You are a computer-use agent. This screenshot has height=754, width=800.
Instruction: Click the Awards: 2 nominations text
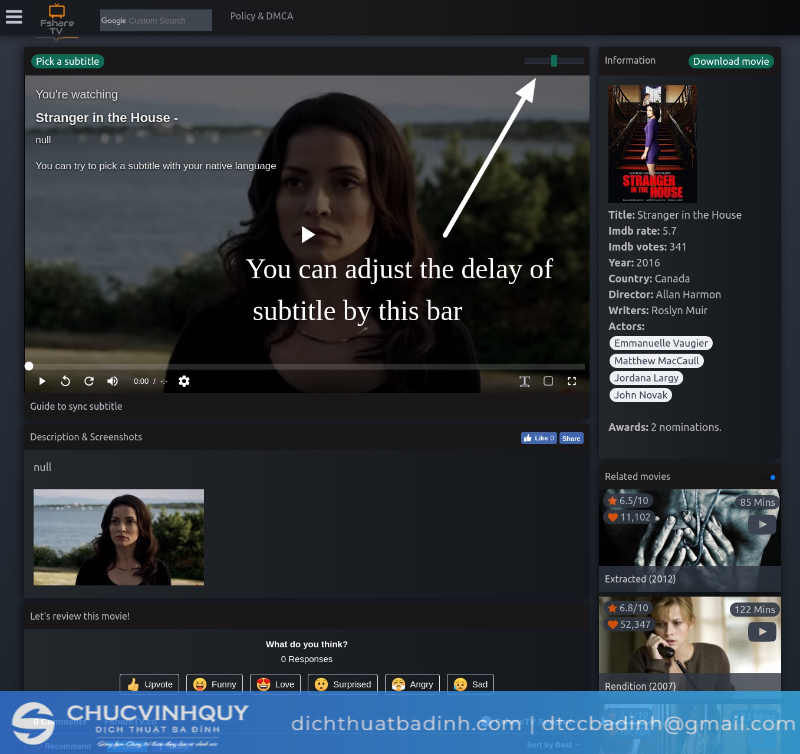pos(665,428)
